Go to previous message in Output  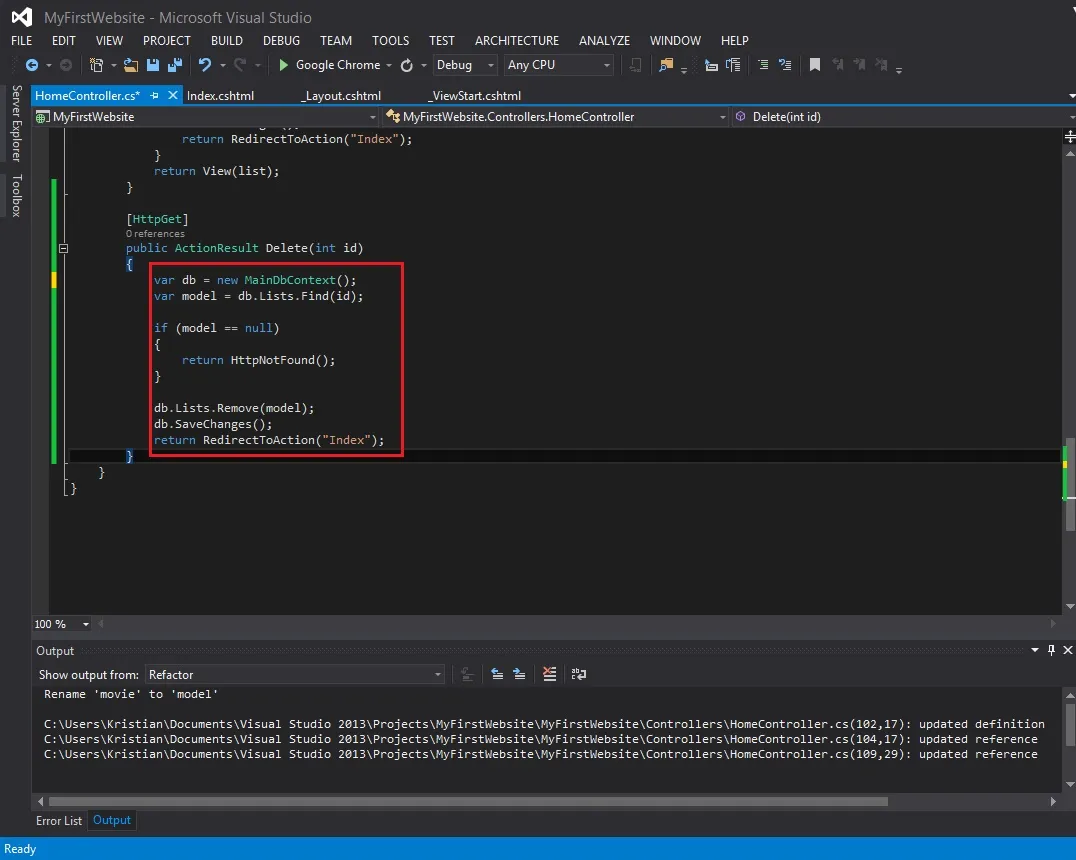pyautogui.click(x=497, y=674)
